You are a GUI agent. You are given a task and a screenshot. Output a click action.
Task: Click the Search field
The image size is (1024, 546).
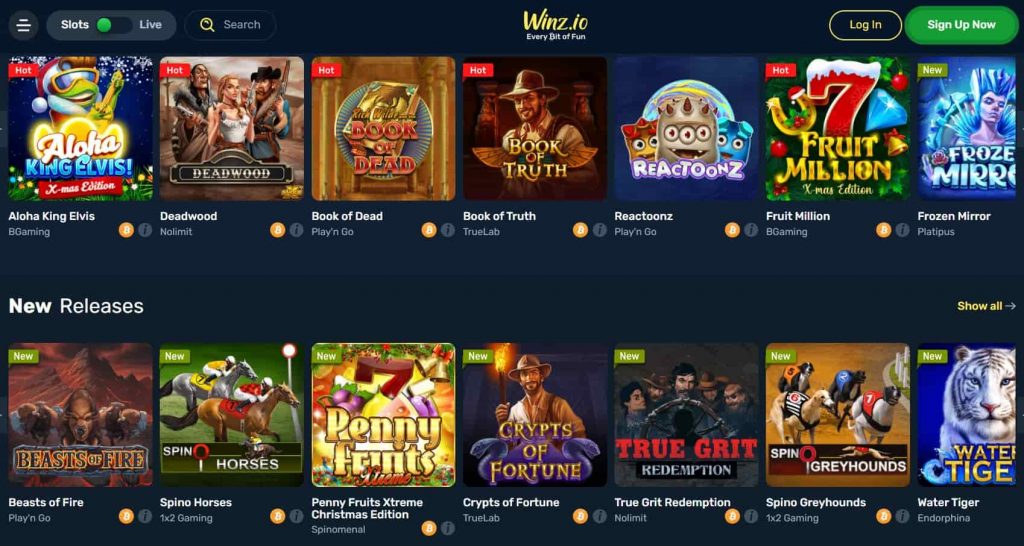coord(230,25)
